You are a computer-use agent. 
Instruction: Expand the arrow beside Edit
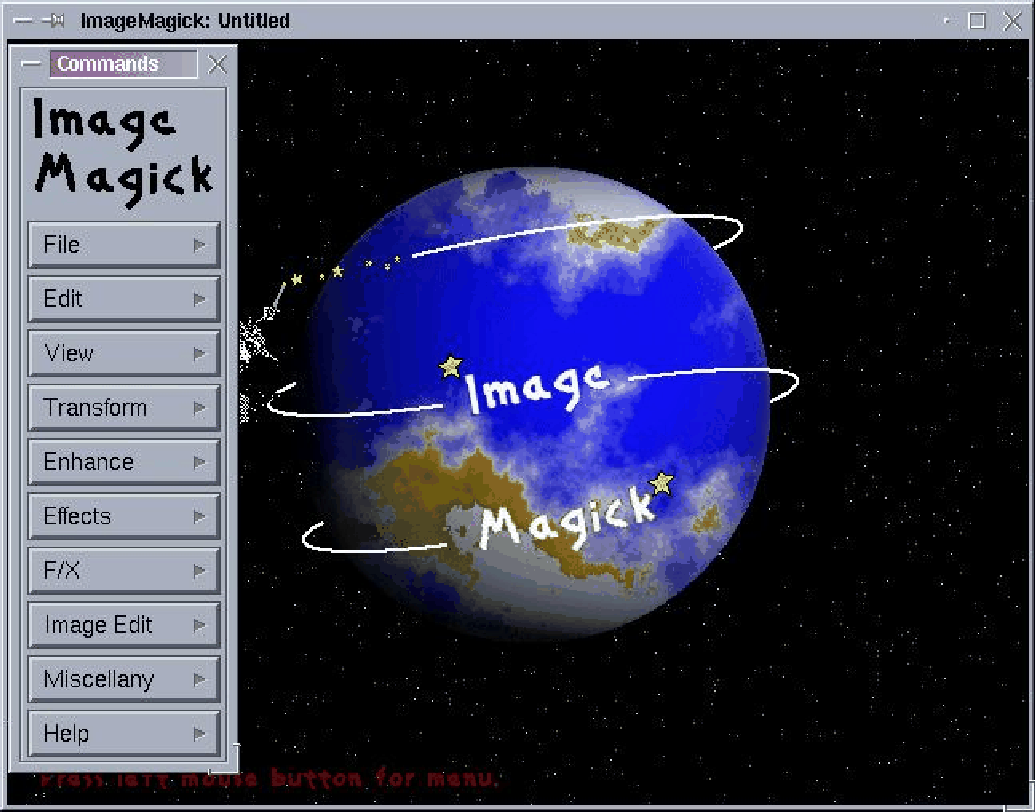pyautogui.click(x=199, y=299)
